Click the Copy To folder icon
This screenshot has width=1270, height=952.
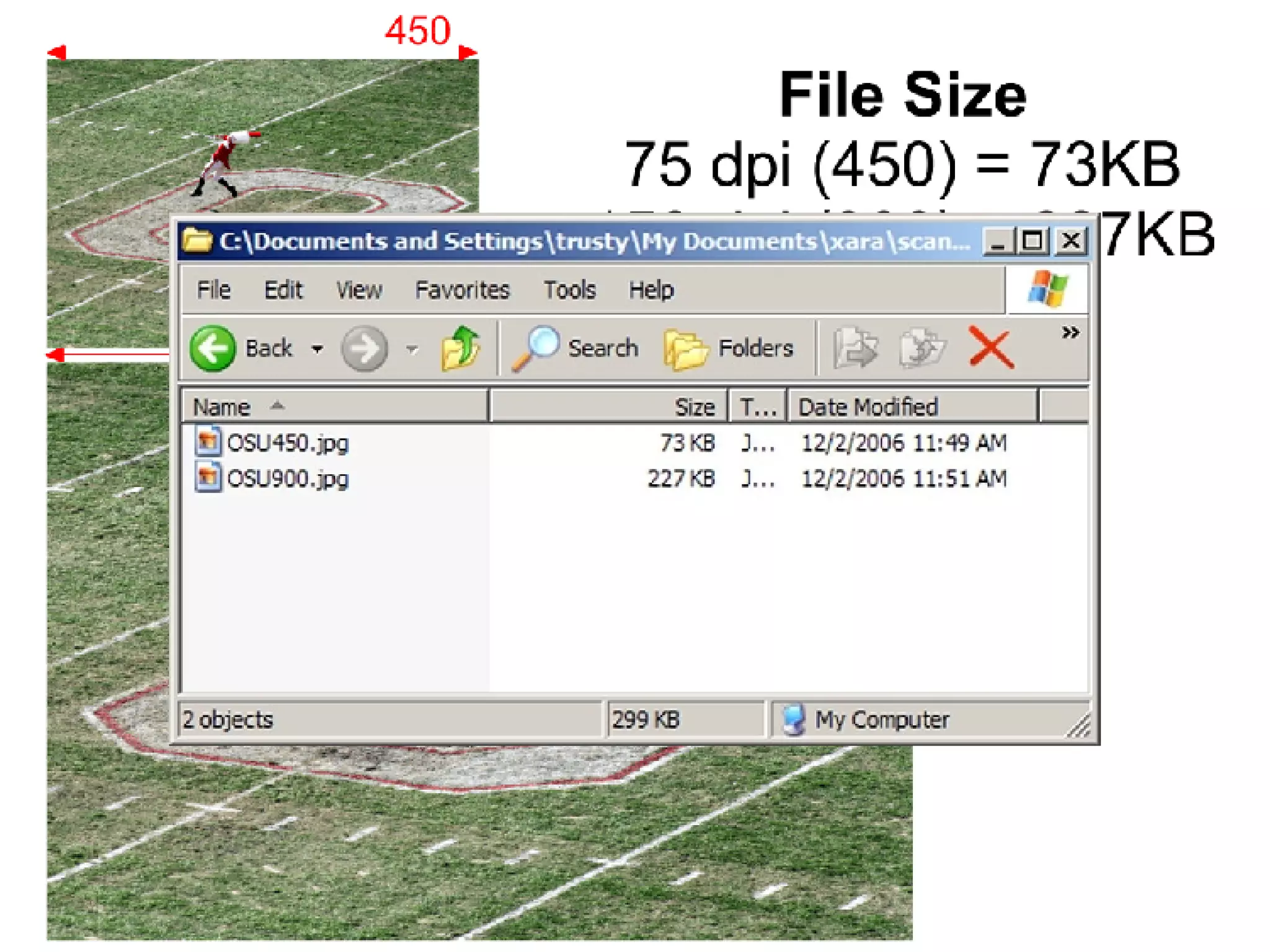(921, 348)
